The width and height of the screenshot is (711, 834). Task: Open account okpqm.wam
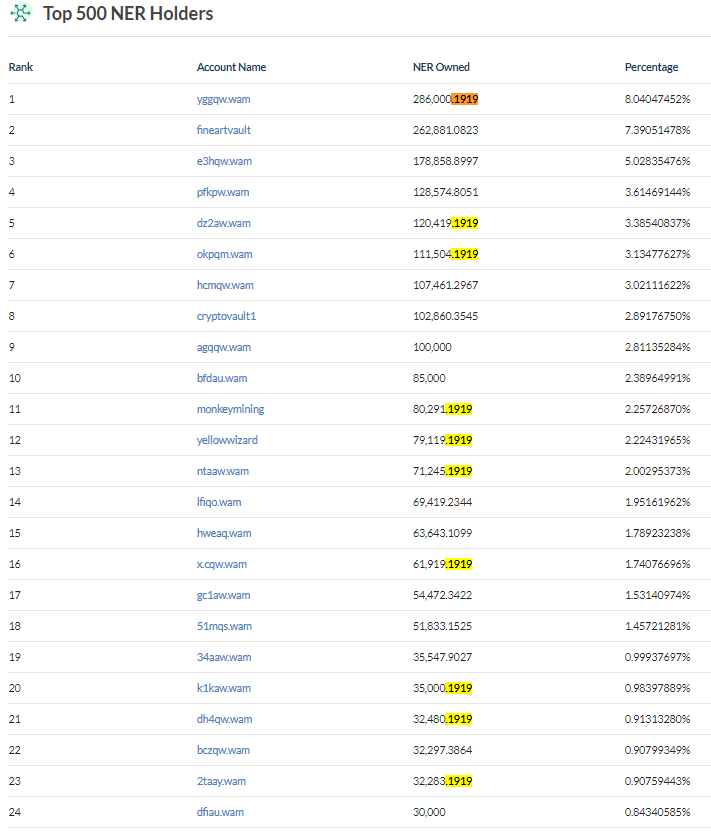[224, 254]
